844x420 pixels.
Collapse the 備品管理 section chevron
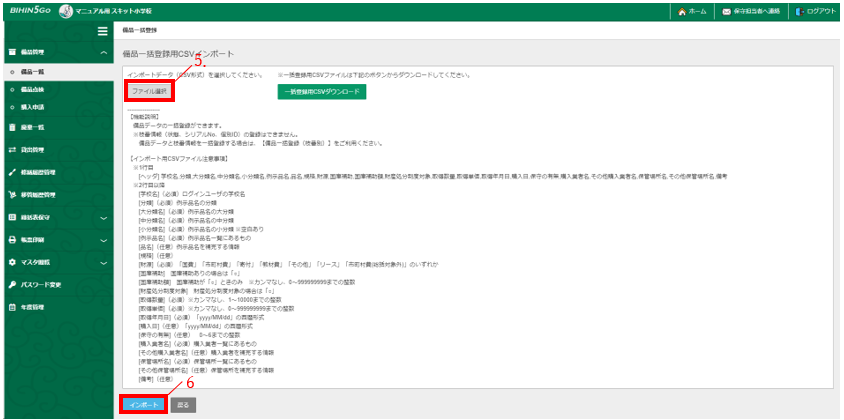104,51
